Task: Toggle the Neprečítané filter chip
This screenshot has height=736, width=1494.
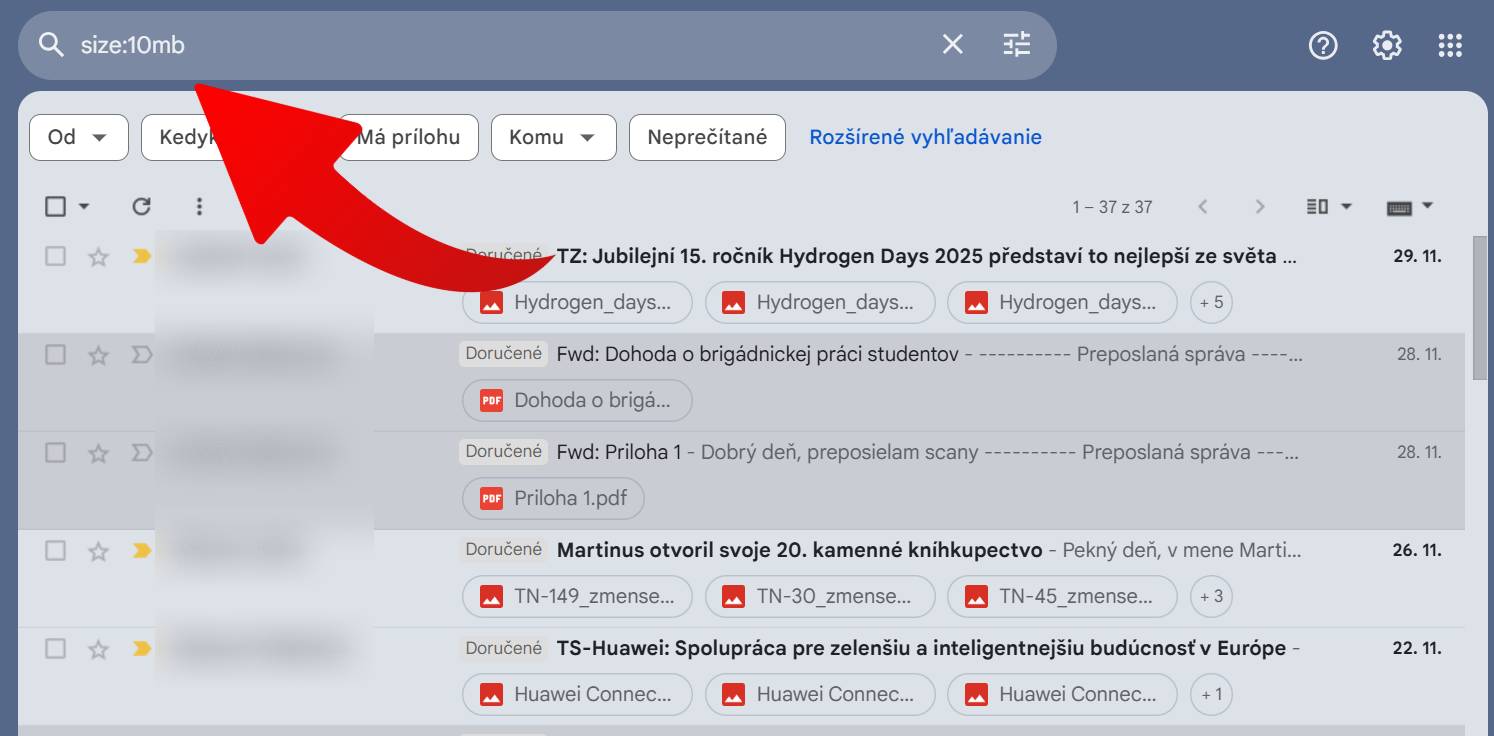Action: (707, 137)
